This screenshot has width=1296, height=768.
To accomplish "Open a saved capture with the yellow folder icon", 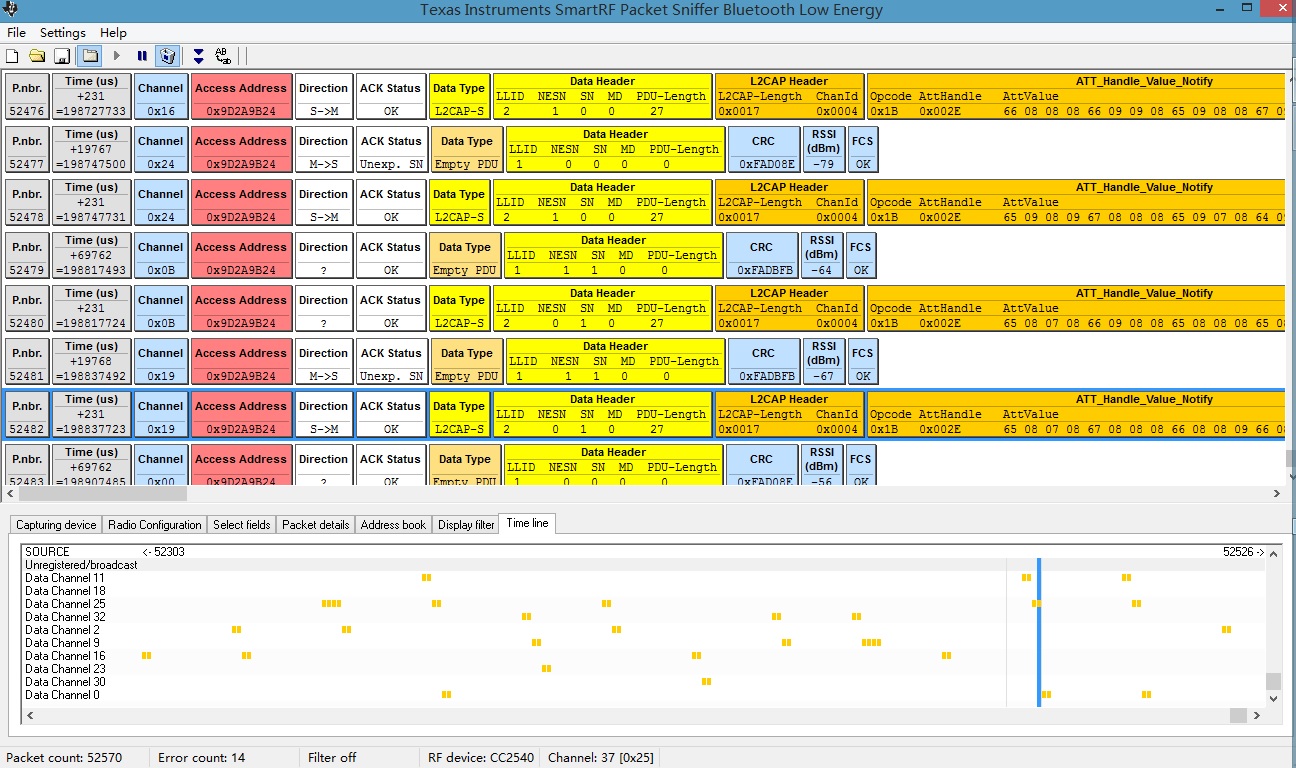I will 37,56.
